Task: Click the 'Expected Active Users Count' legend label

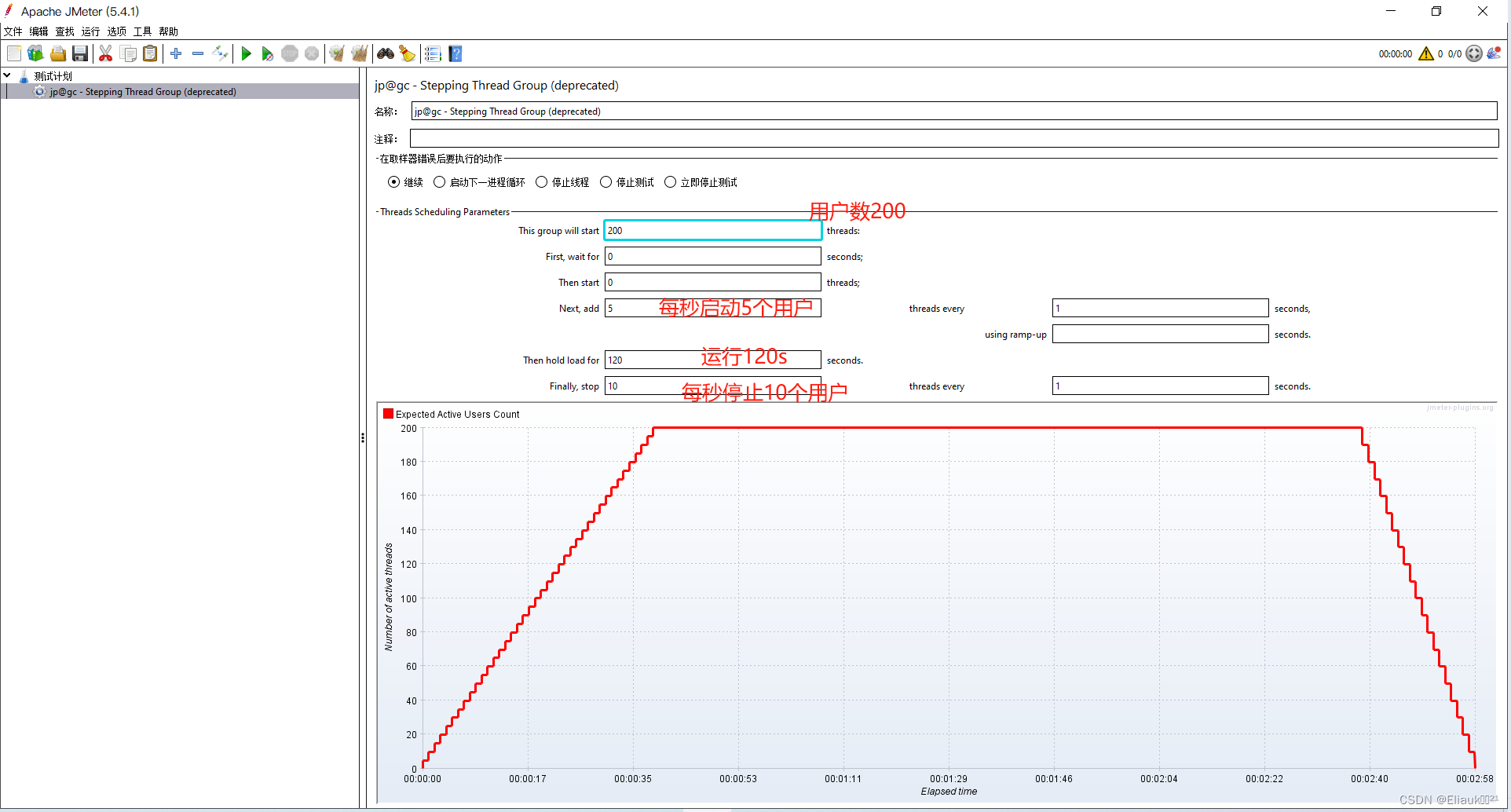Action: click(457, 415)
